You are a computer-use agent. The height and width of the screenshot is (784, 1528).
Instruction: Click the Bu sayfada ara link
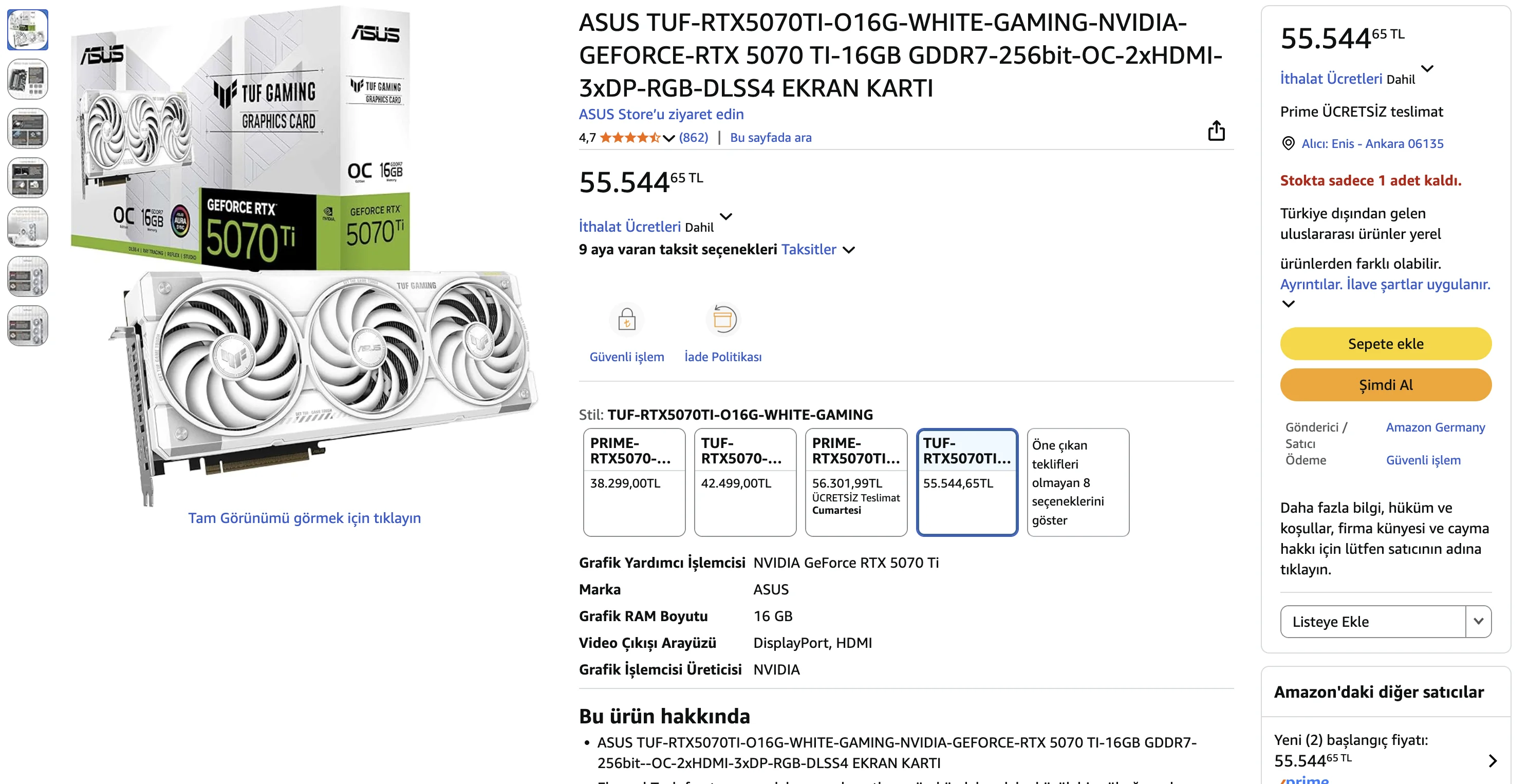point(771,137)
